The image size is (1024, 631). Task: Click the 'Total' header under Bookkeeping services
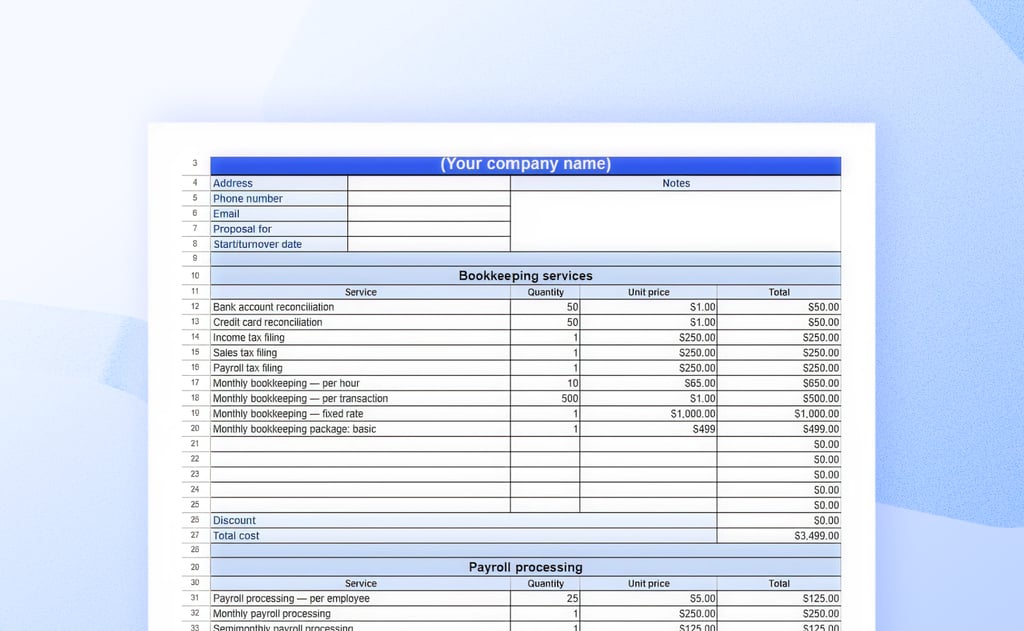(778, 292)
